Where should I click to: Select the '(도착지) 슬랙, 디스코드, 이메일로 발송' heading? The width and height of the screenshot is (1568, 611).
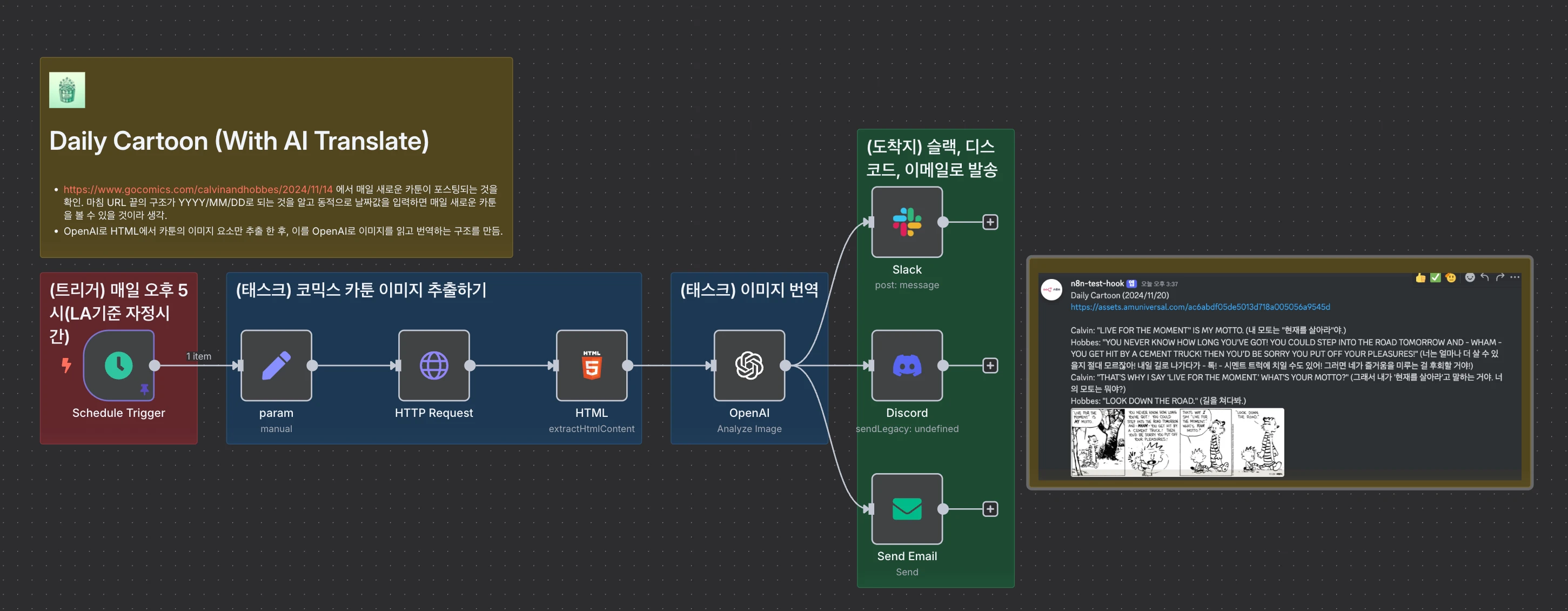pos(932,158)
